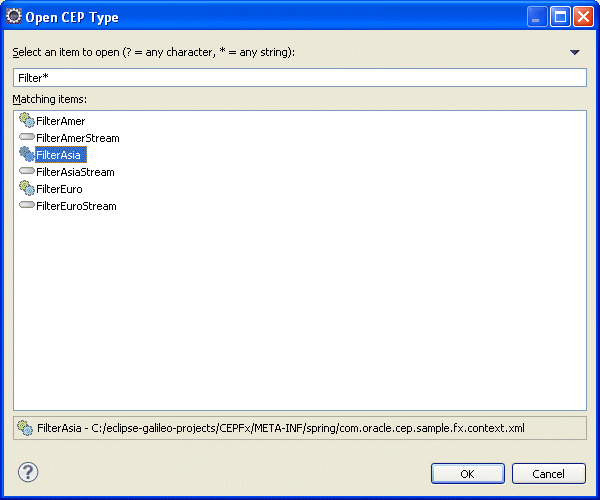Open the help question mark icon
The height and width of the screenshot is (500, 600).
pos(28,472)
